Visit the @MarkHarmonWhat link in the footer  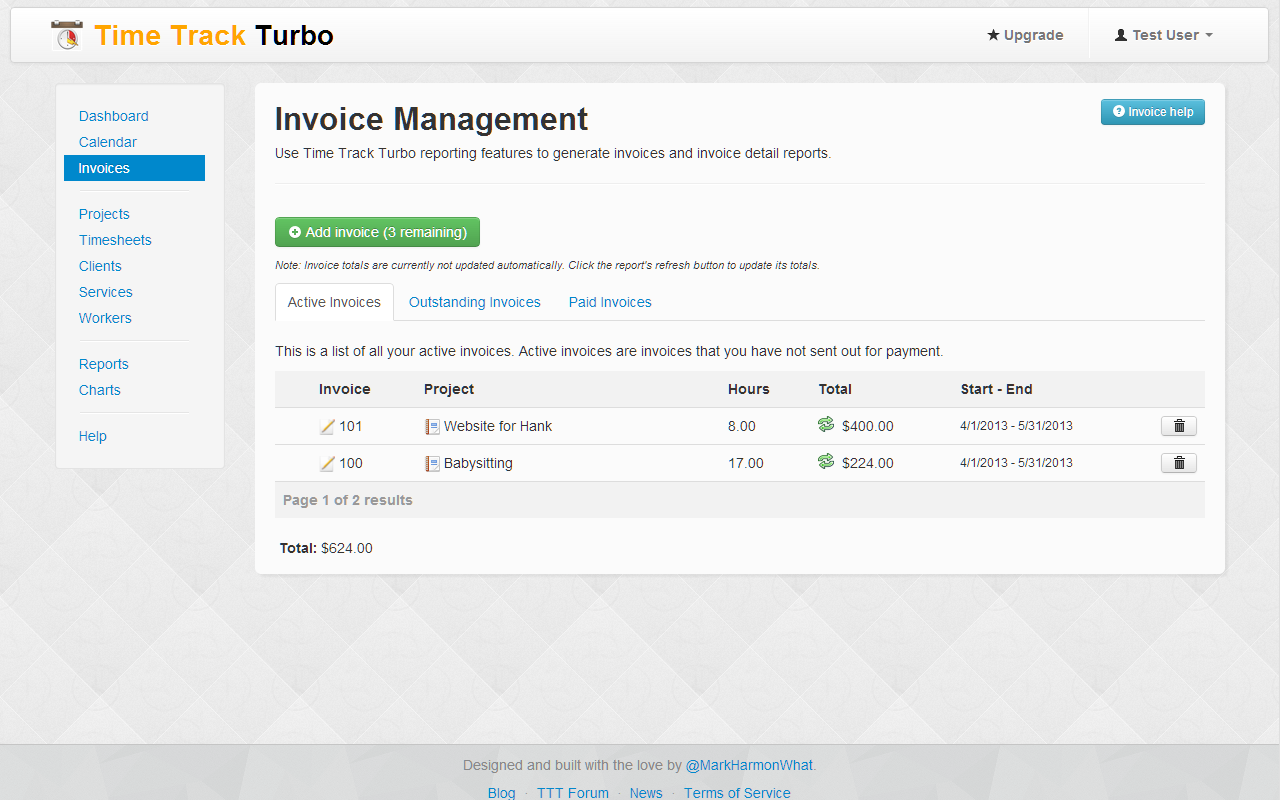point(748,765)
